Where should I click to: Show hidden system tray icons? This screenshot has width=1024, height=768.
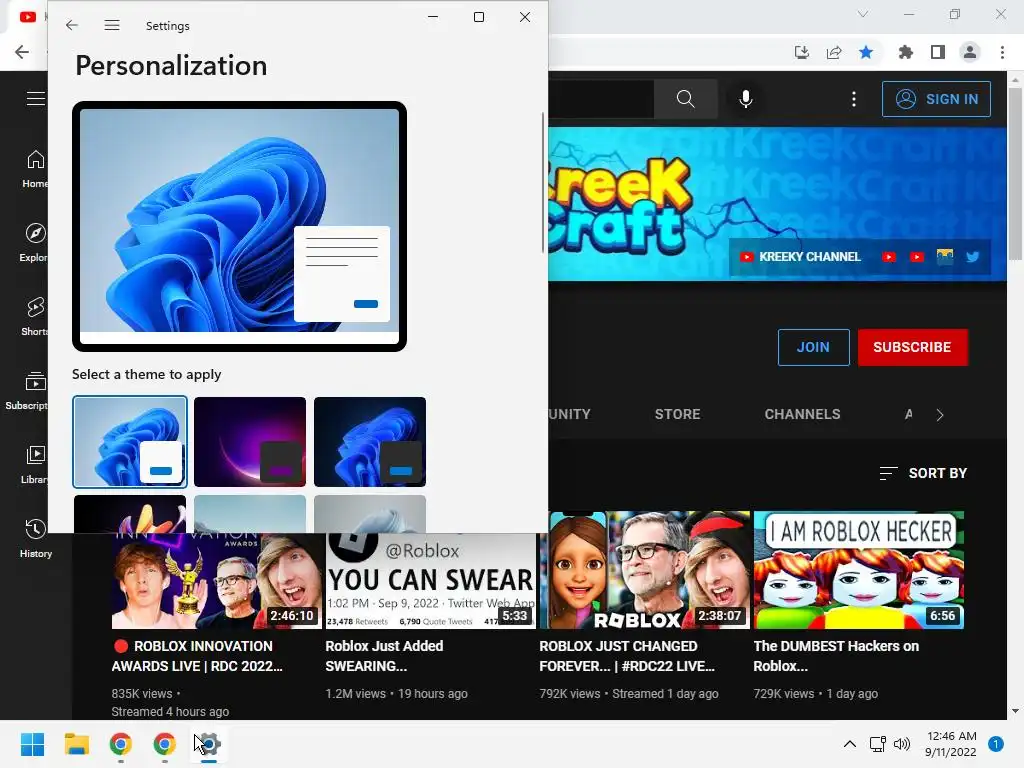pos(849,744)
